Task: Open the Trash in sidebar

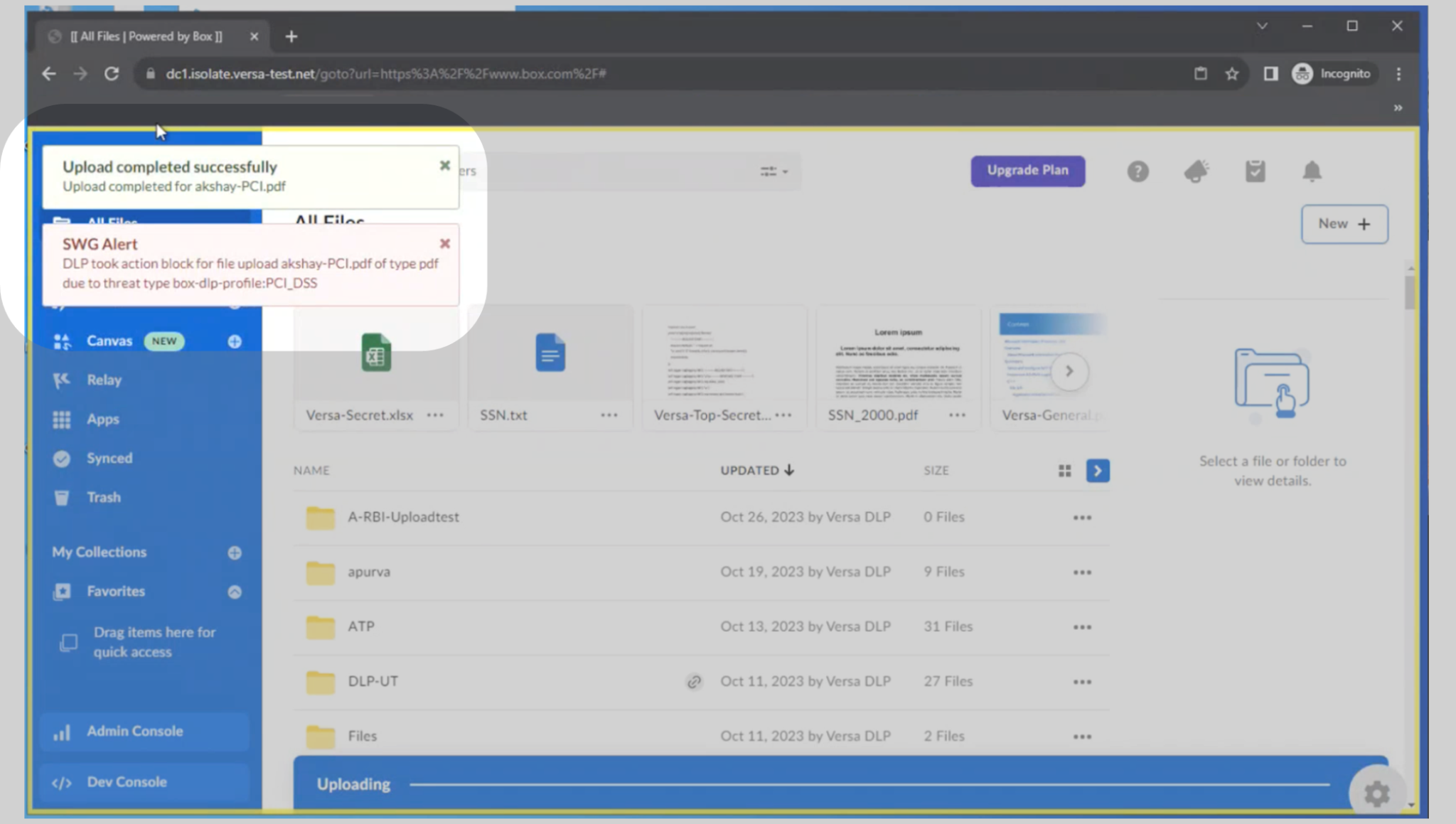Action: pos(103,498)
